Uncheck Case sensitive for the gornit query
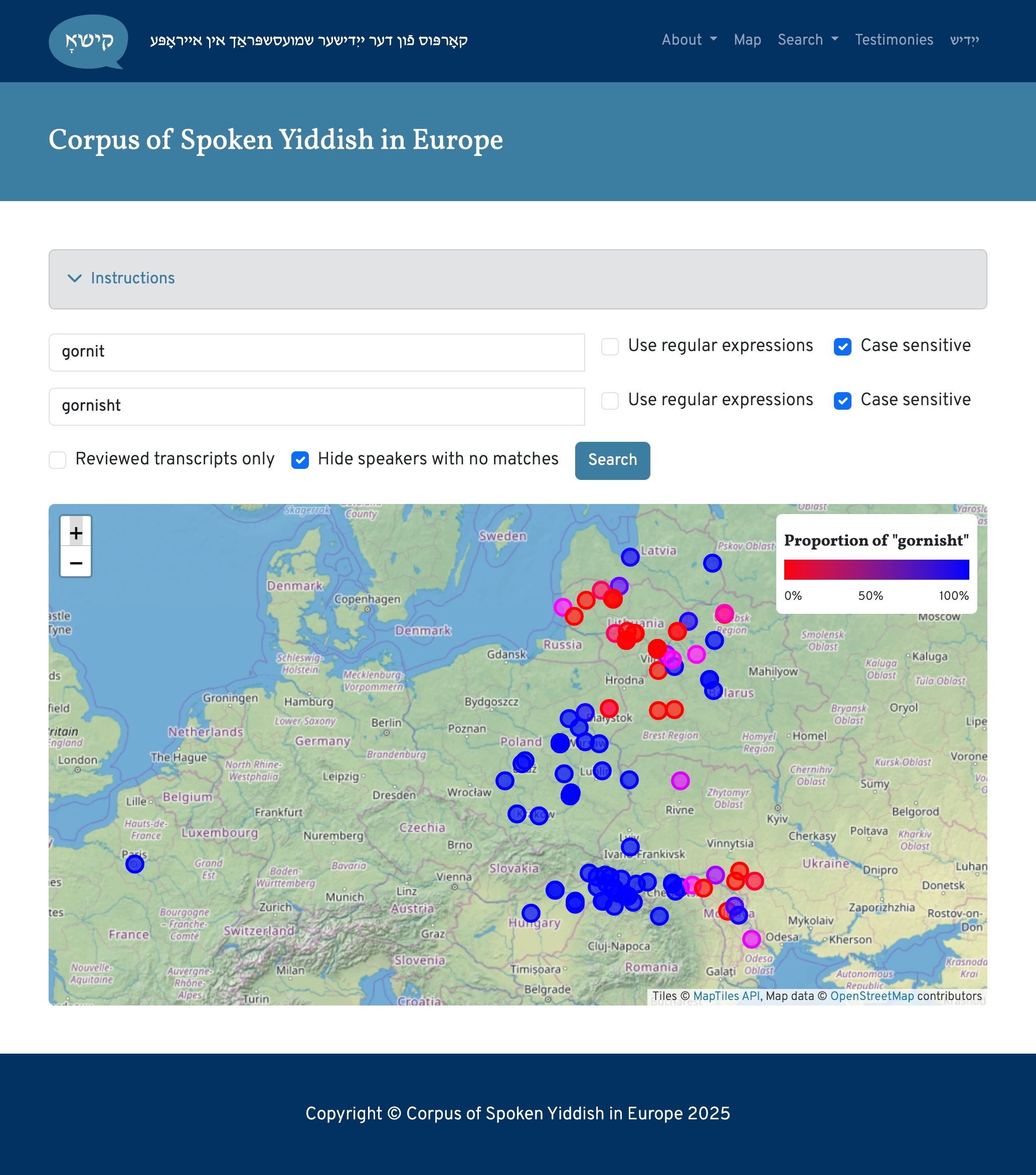 click(x=842, y=347)
